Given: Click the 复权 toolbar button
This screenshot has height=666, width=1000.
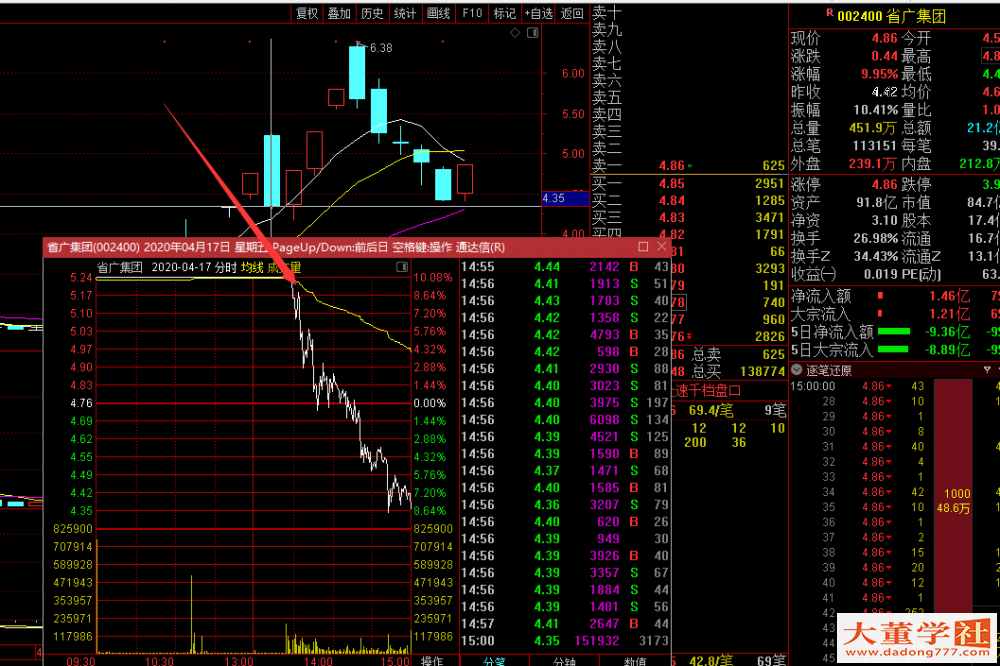Looking at the screenshot, I should 307,13.
